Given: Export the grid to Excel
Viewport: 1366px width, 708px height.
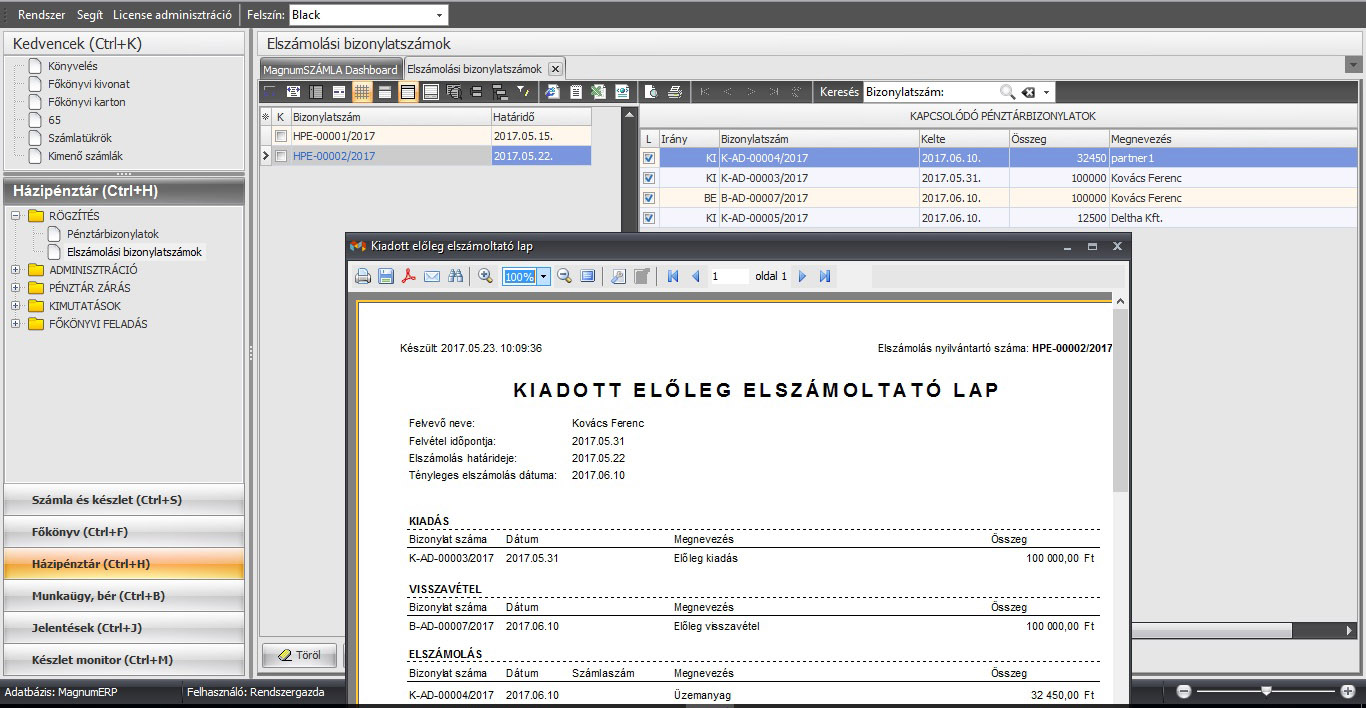Looking at the screenshot, I should point(598,92).
